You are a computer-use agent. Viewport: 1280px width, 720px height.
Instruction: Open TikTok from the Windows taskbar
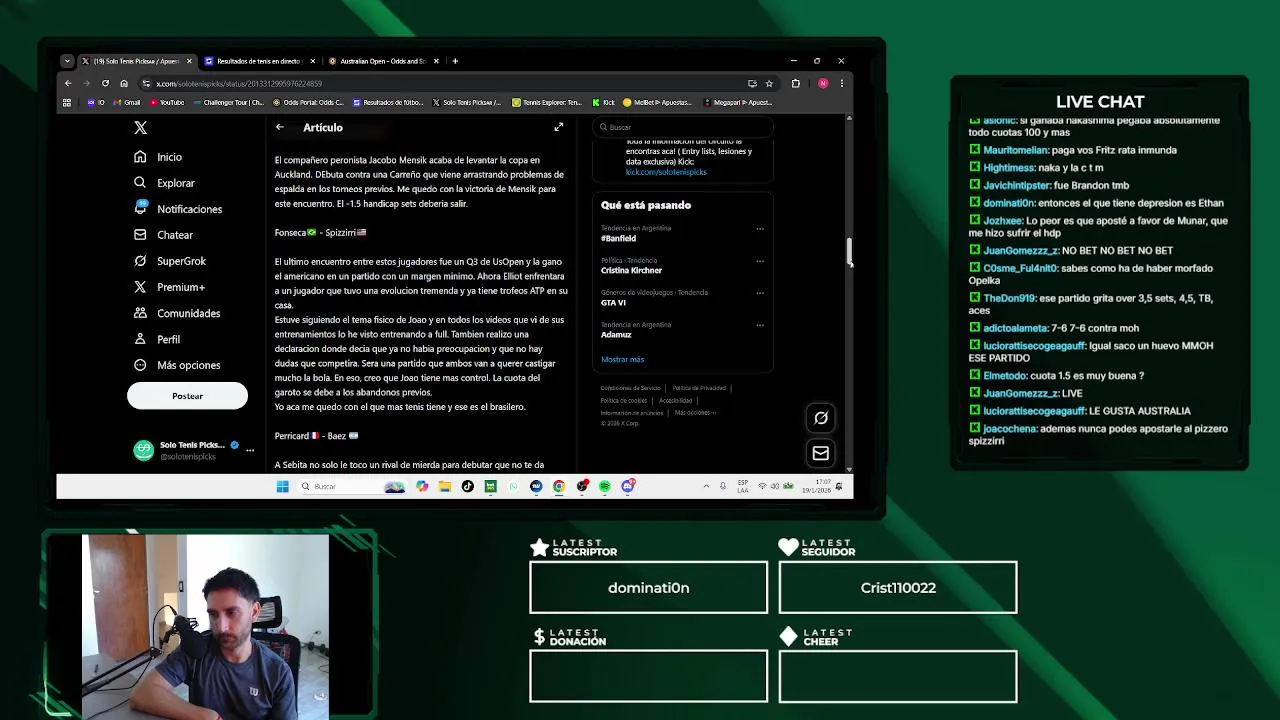[x=467, y=486]
